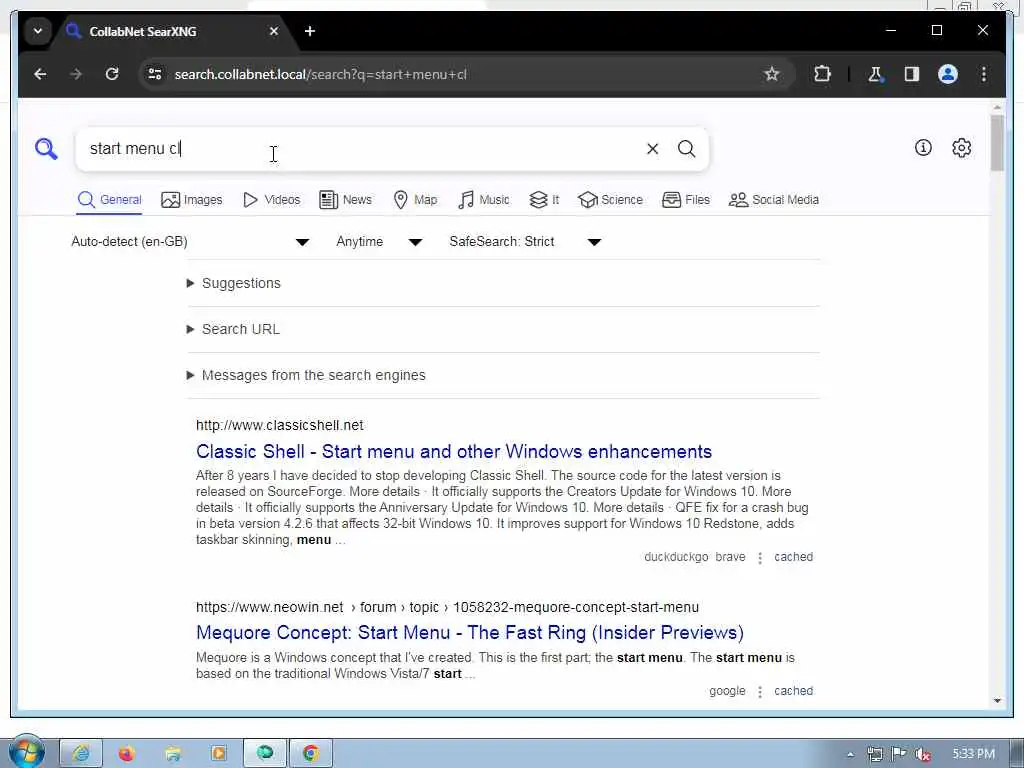This screenshot has width=1024, height=768.
Task: Open preferences gear icon
Action: (961, 148)
